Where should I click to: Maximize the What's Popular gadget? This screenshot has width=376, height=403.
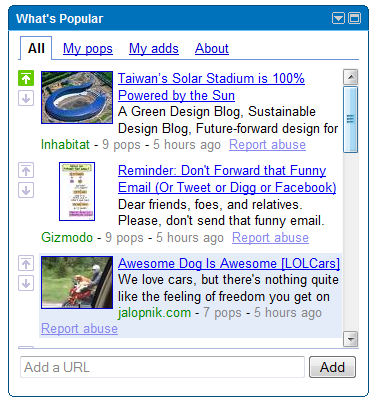coord(355,18)
